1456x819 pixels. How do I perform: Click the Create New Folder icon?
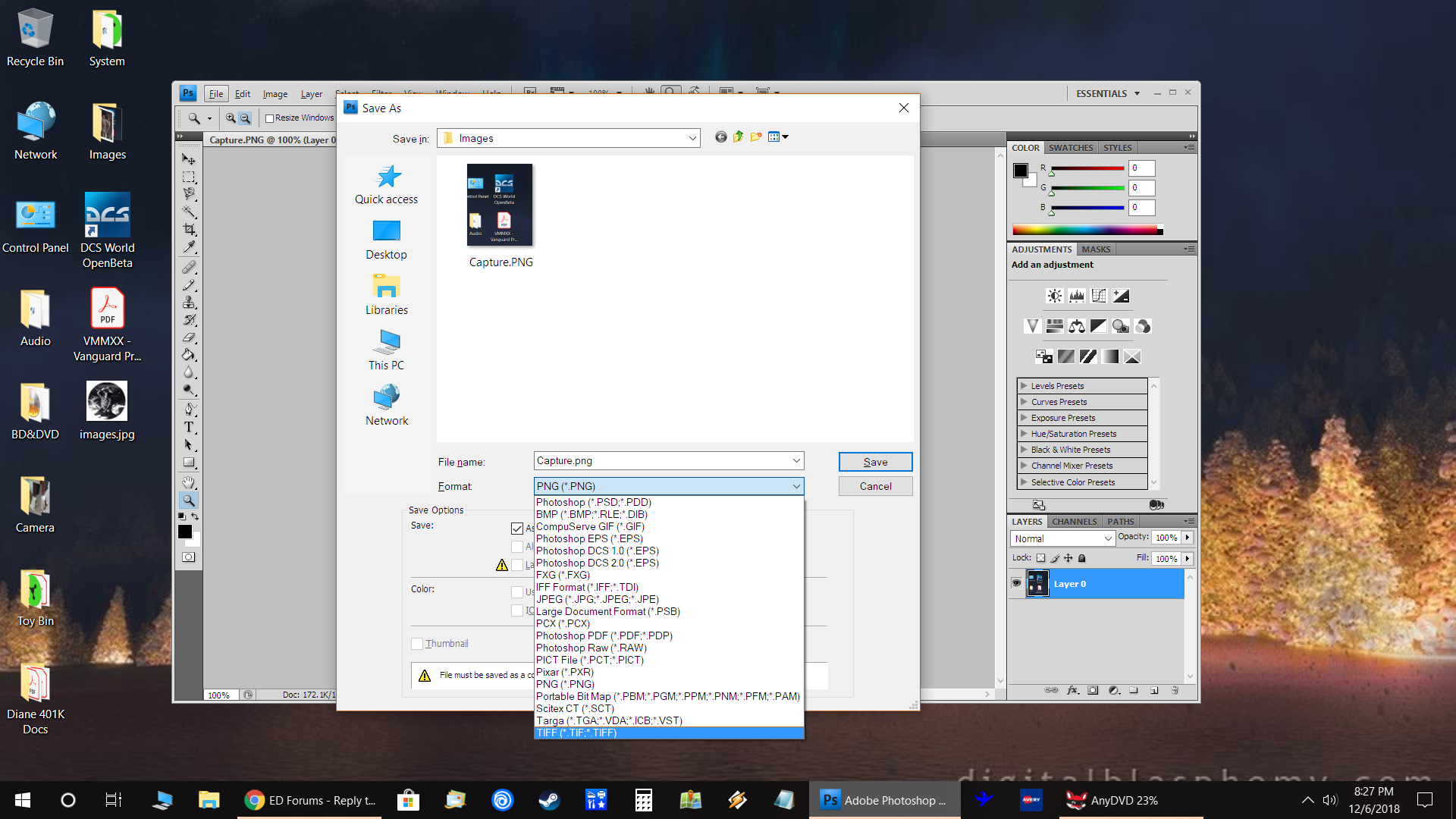coord(756,137)
